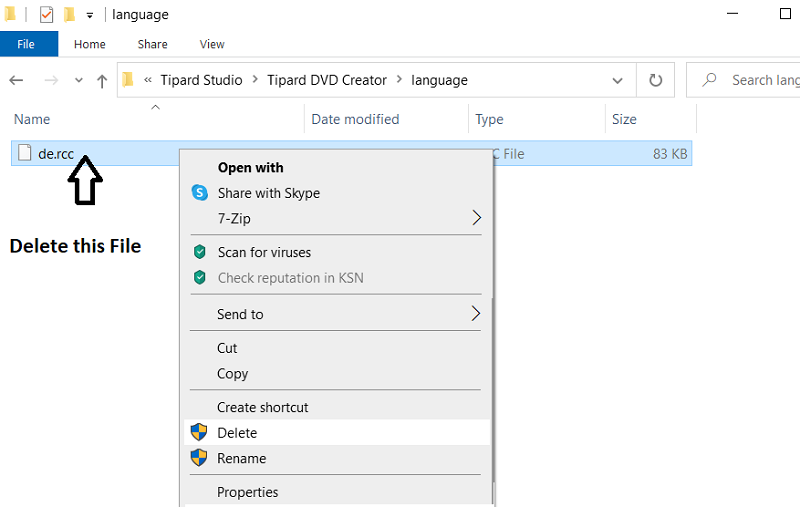Viewport: 800px width, 507px height.
Task: Expand the Send to submenu
Action: 476,314
